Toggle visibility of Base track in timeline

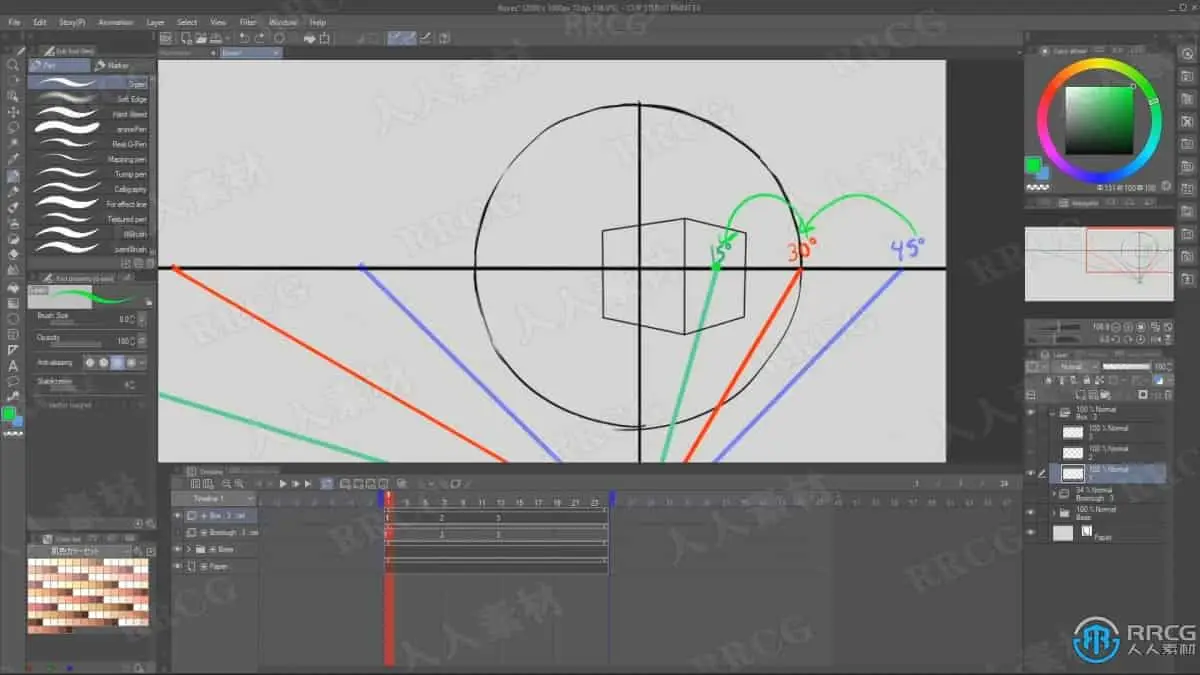(178, 549)
